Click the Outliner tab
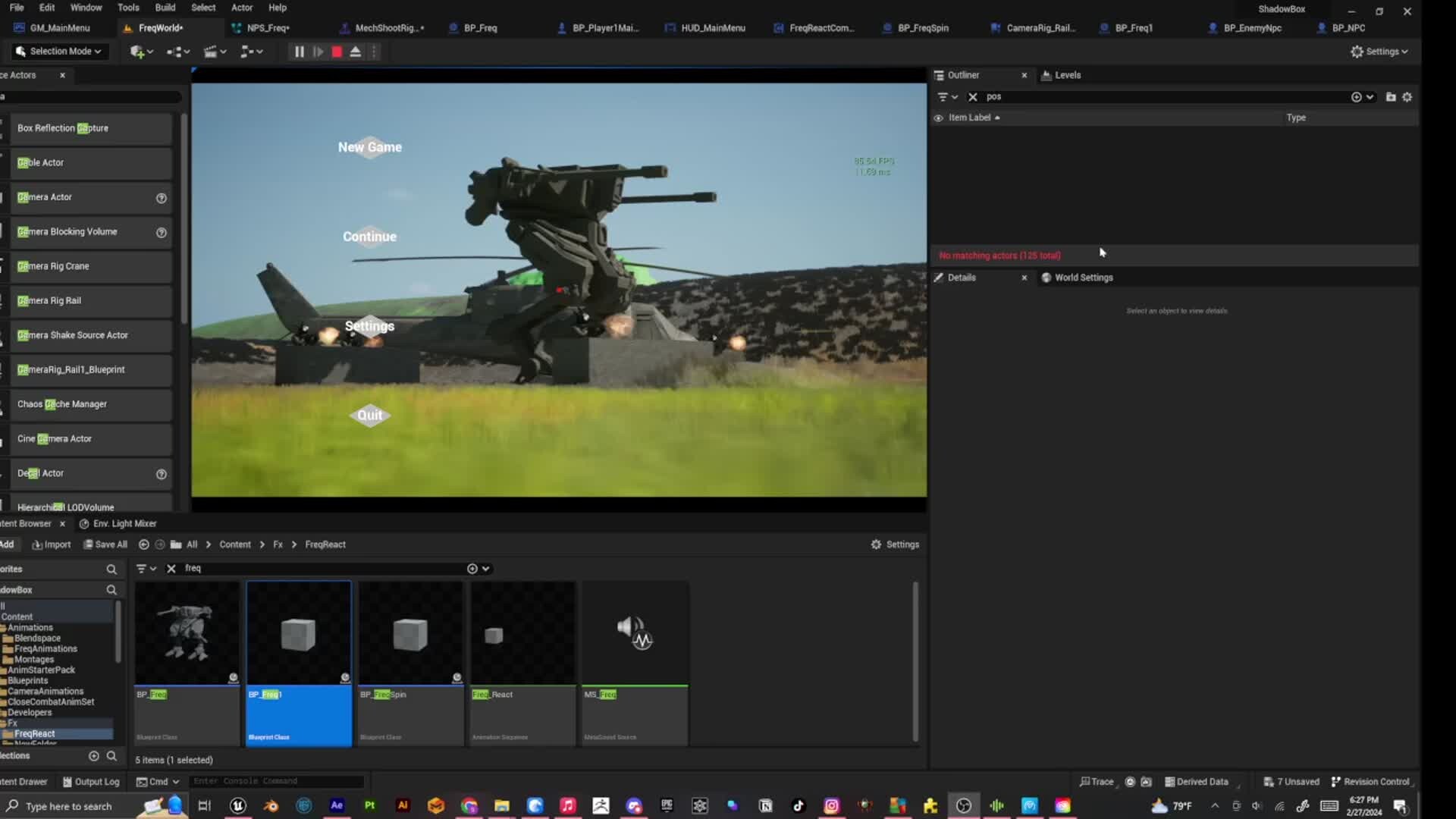This screenshot has height=819, width=1456. [x=963, y=74]
